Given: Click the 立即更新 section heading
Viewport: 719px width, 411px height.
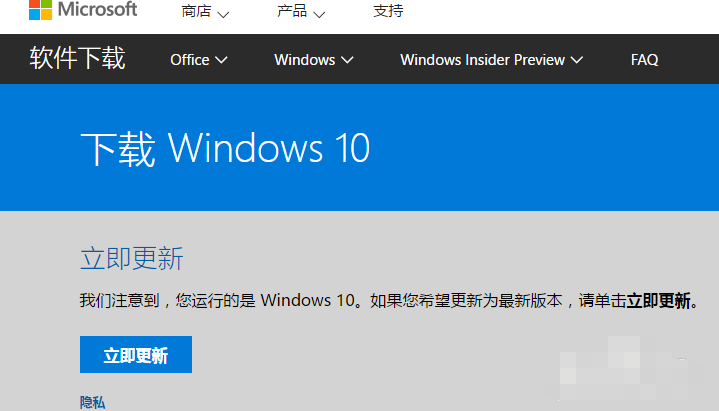Looking at the screenshot, I should coord(132,258).
